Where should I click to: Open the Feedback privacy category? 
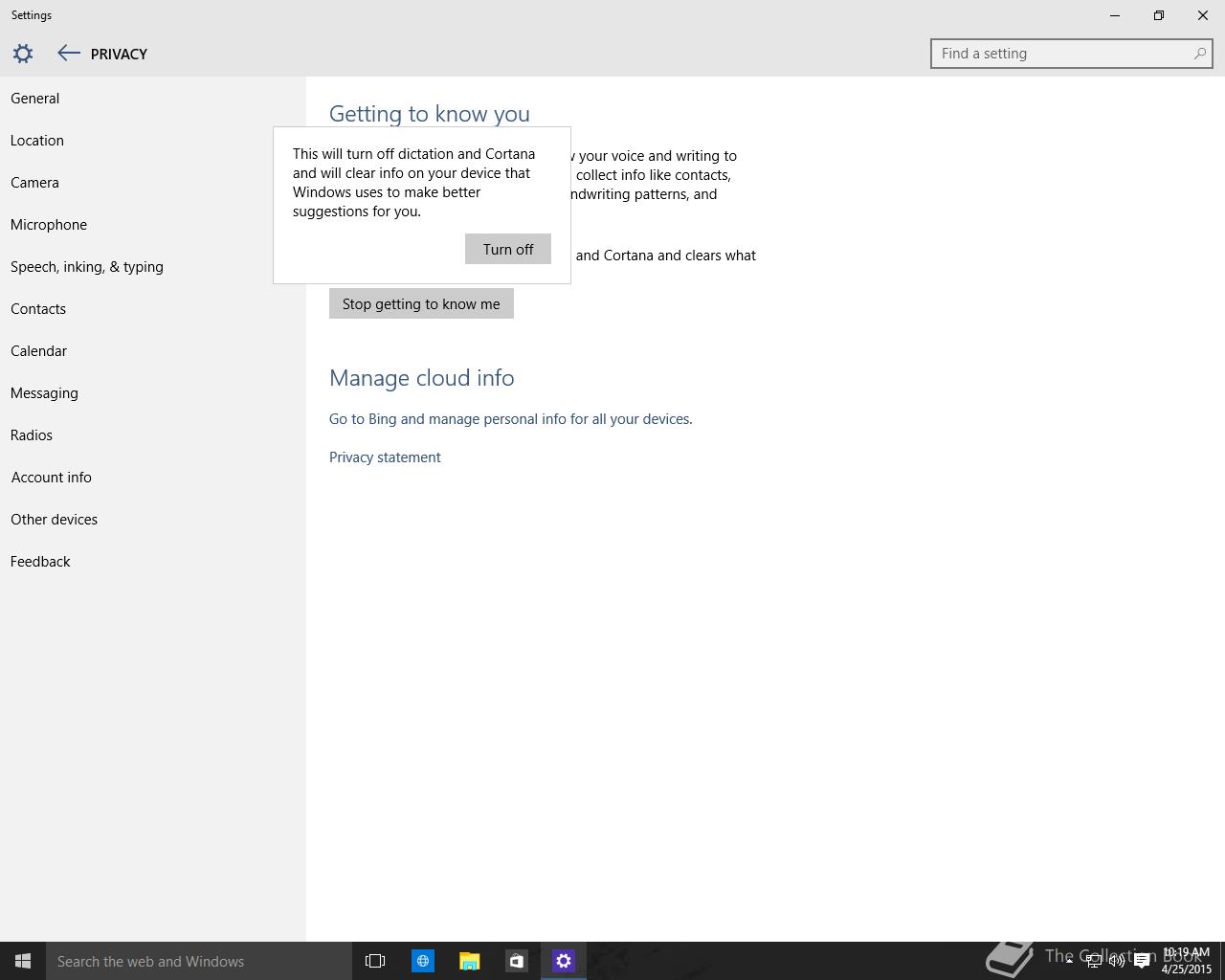(x=153, y=562)
